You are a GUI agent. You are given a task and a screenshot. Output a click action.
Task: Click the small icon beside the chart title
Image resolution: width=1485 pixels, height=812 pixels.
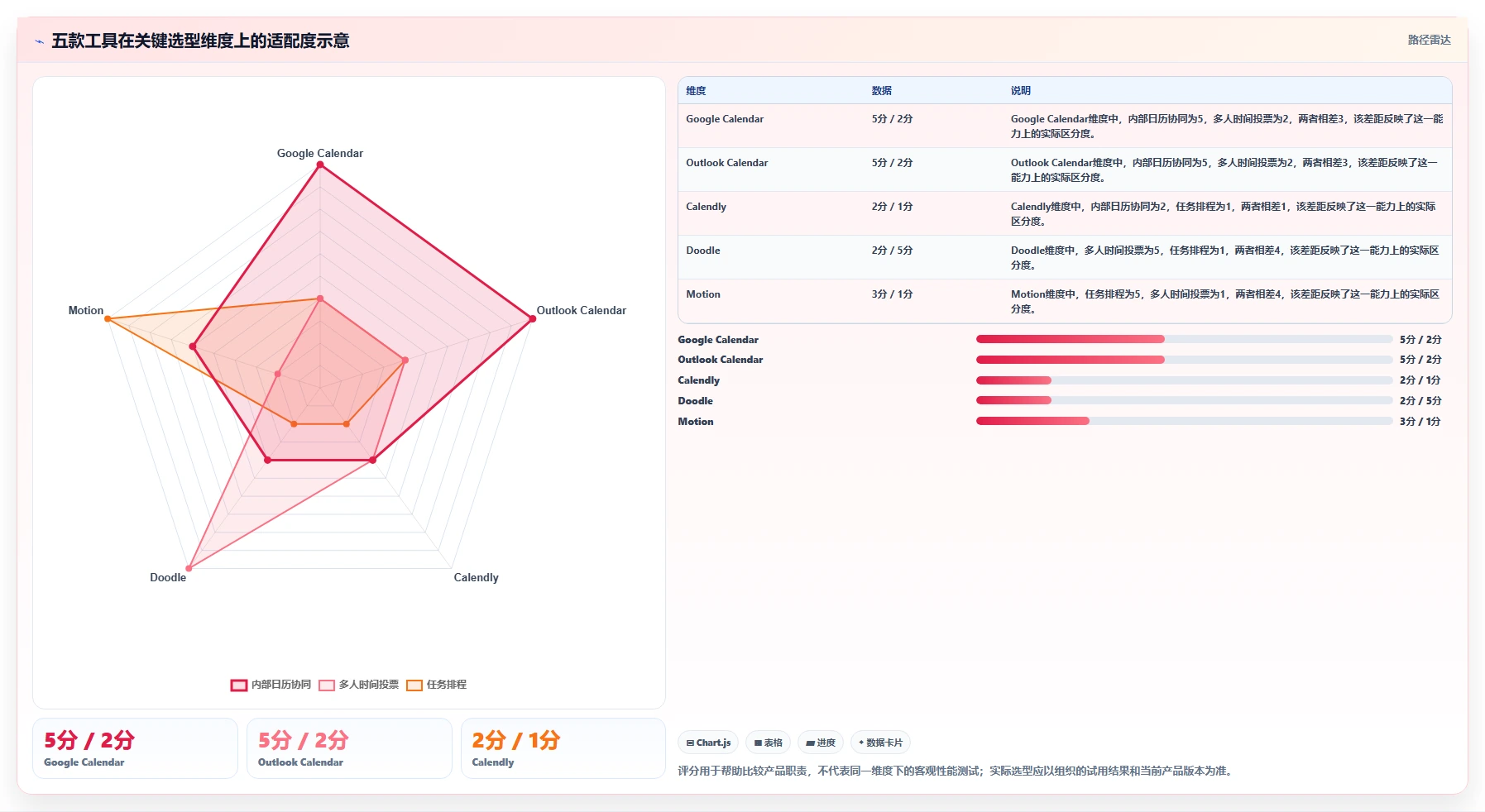(39, 41)
